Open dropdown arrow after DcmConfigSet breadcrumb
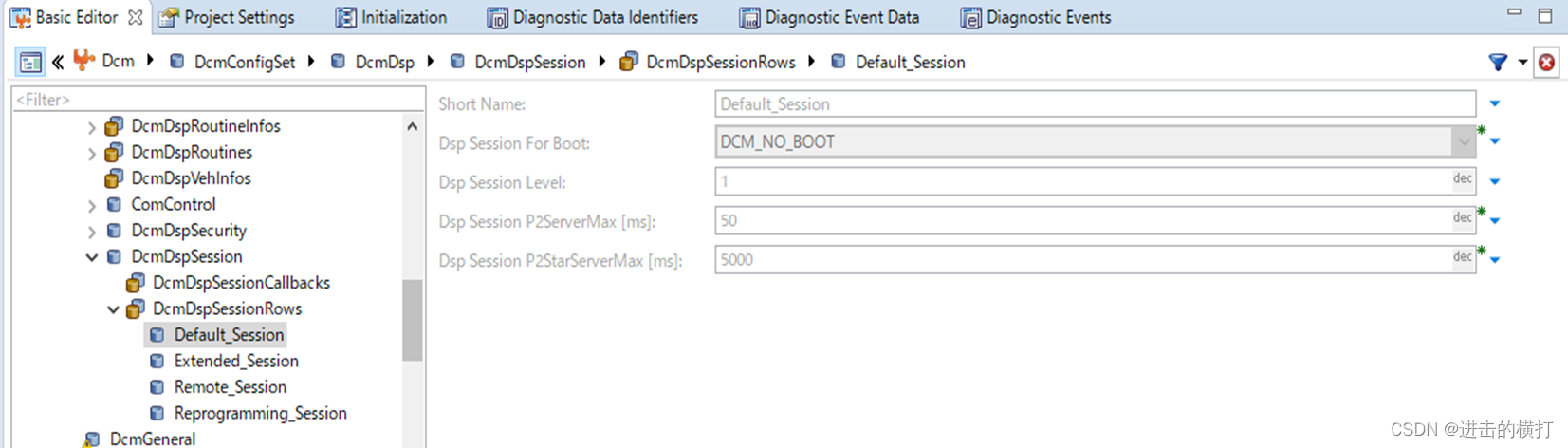Screen dimensions: 1568x448 [311, 61]
